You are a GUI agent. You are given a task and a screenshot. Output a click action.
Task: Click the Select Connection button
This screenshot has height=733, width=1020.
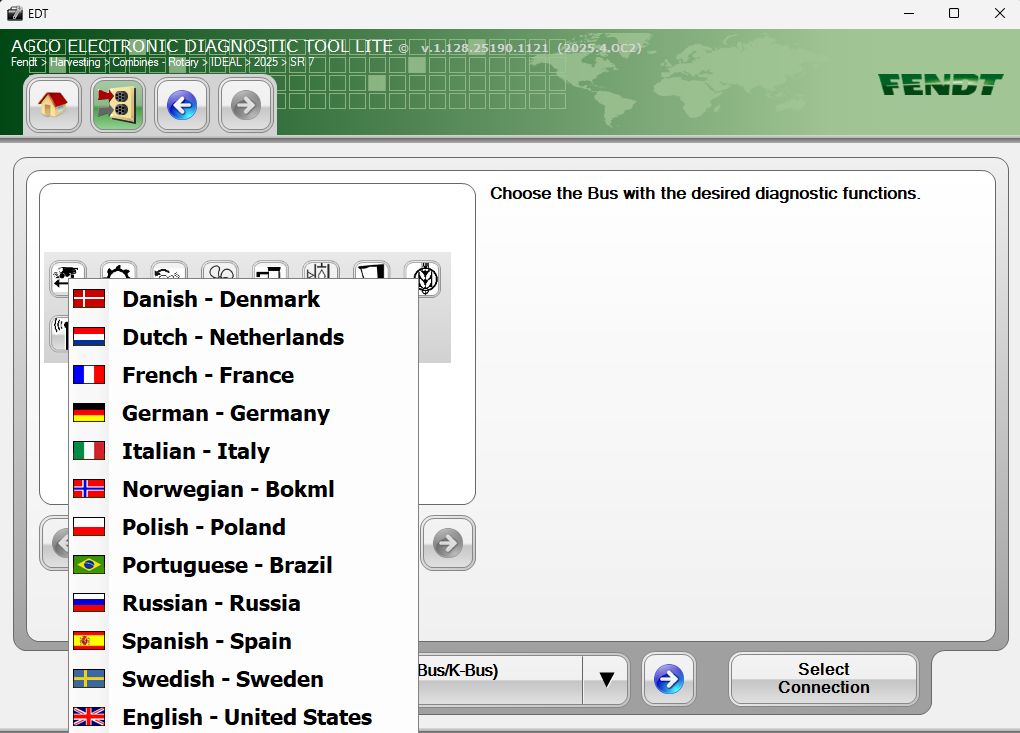pos(823,679)
